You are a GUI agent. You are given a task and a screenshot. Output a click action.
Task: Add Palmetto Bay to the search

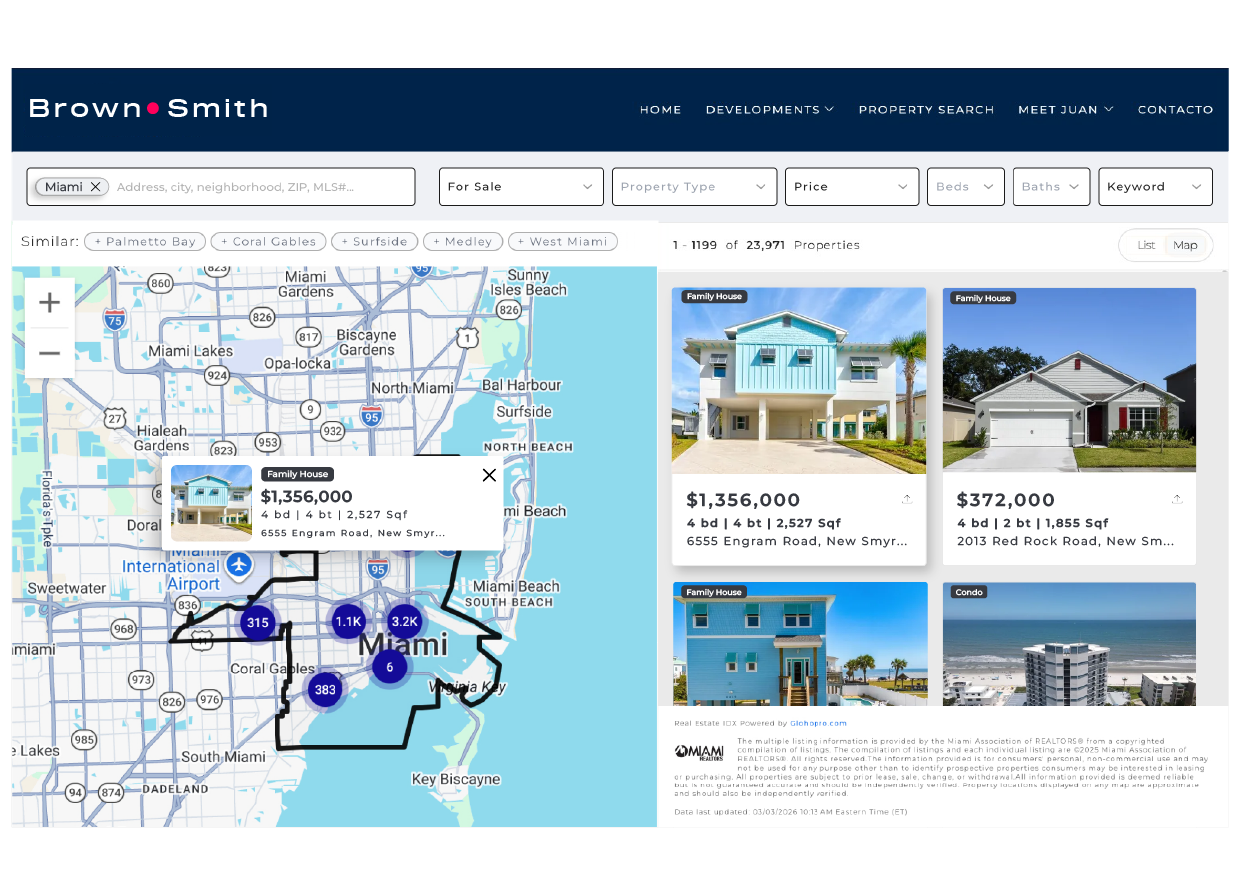pyautogui.click(x=144, y=241)
